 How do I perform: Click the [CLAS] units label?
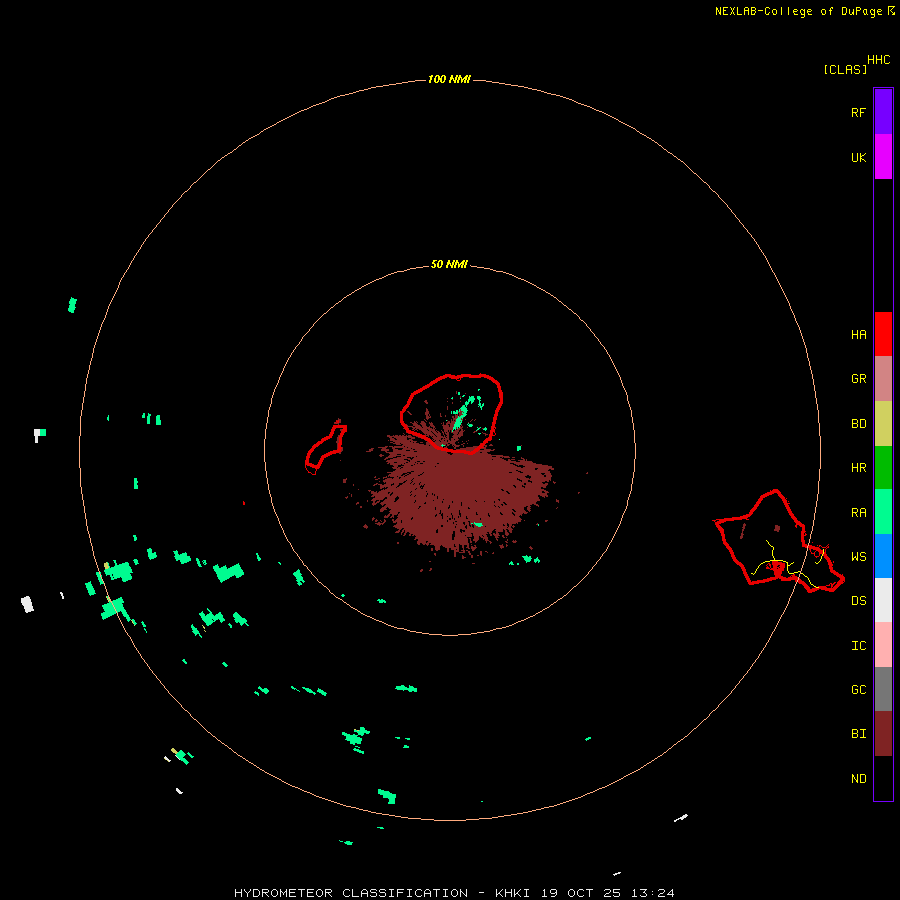tap(845, 69)
